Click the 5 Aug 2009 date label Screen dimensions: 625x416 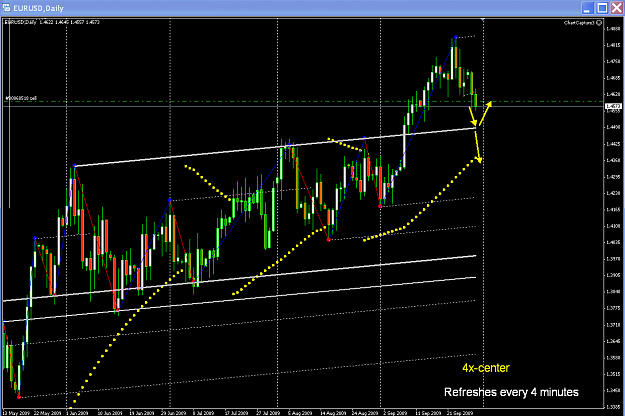point(300,413)
